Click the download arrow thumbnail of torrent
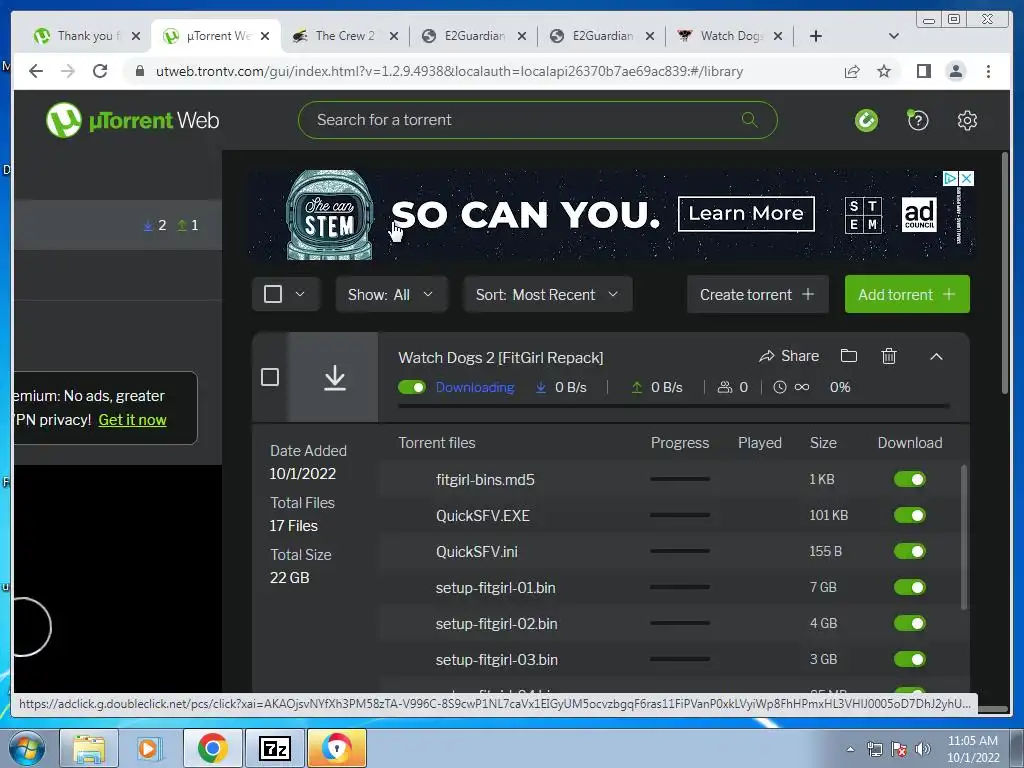The height and width of the screenshot is (768, 1024). [x=334, y=377]
